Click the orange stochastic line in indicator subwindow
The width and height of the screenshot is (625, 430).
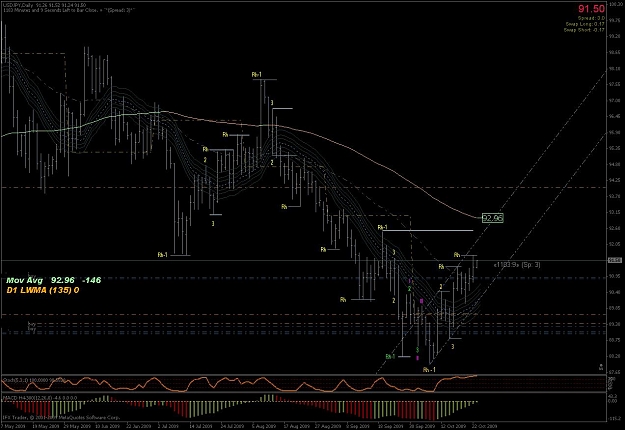coord(239,382)
